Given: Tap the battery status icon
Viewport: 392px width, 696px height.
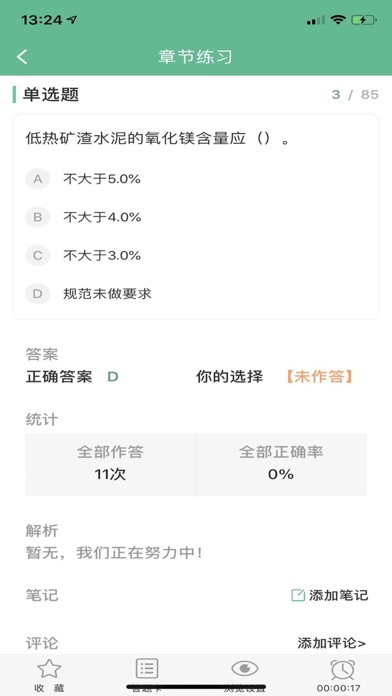Looking at the screenshot, I should point(364,20).
